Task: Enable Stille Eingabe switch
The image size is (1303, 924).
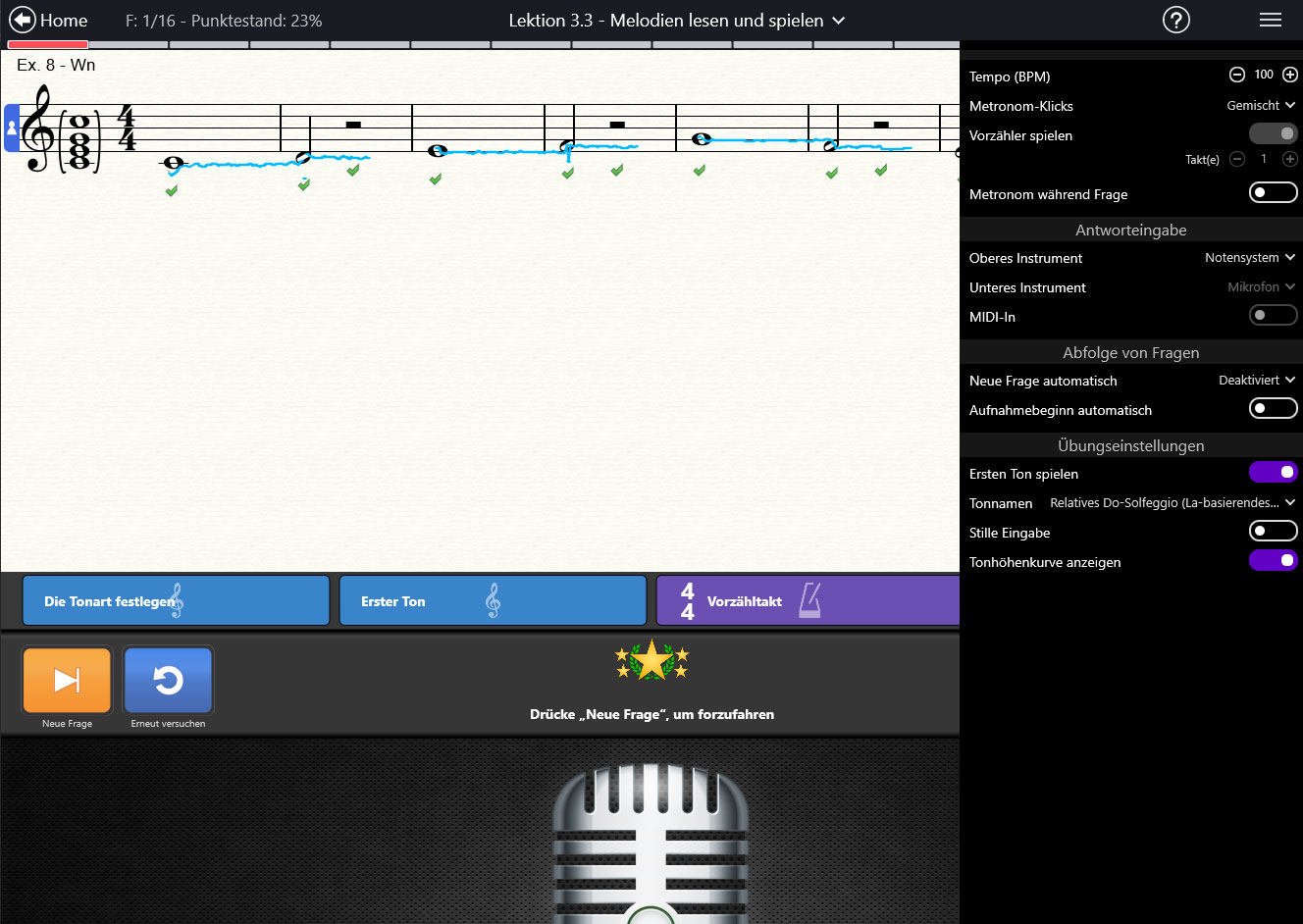Action: 1273,531
